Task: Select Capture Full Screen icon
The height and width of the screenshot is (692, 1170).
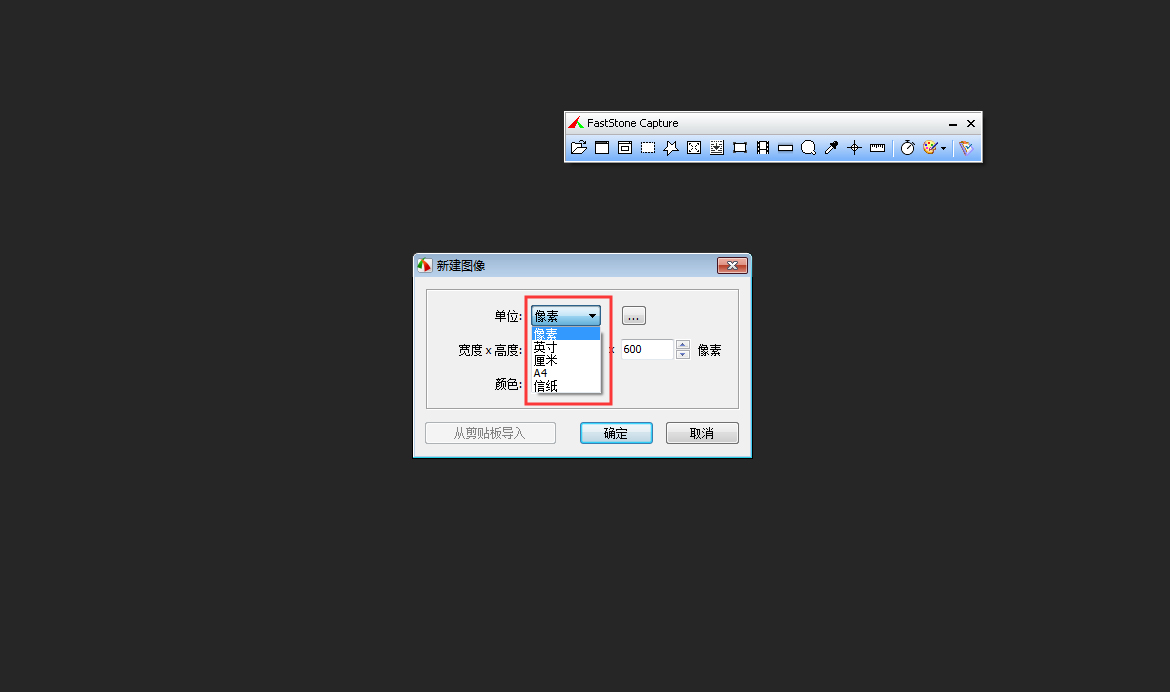Action: tap(694, 148)
